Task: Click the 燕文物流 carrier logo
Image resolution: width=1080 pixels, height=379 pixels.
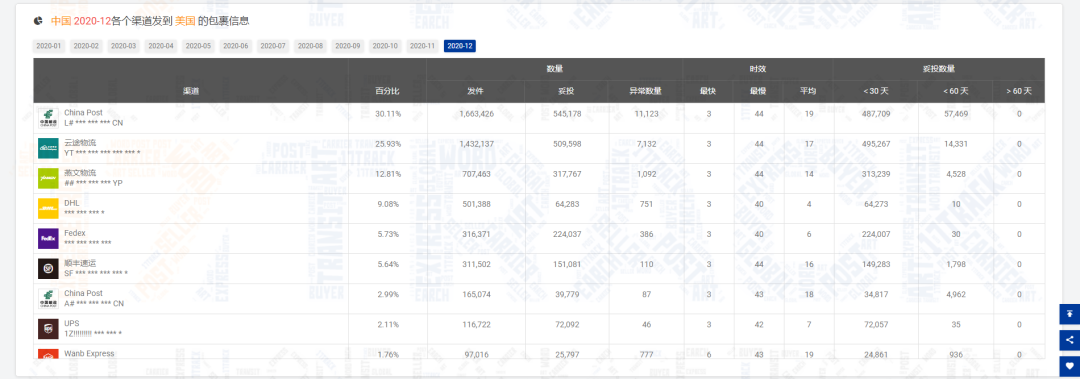Action: 48,178
